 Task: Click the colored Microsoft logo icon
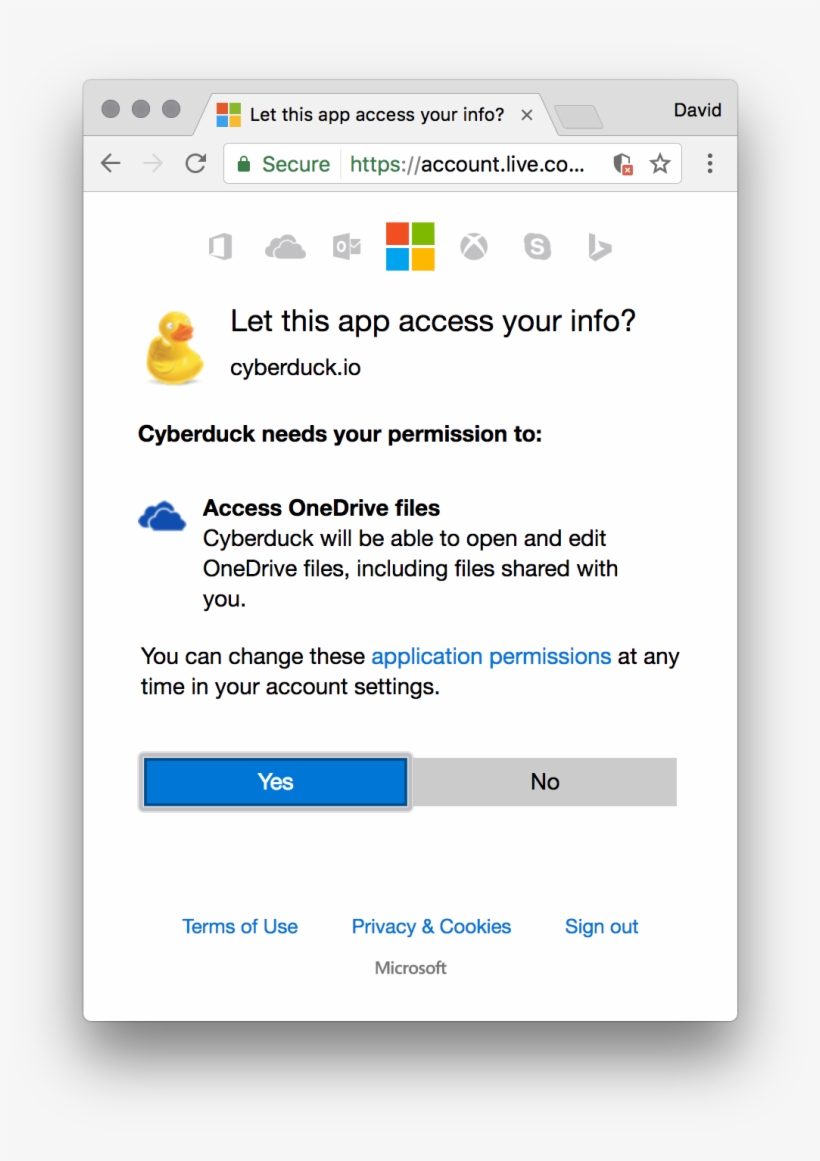tap(410, 246)
